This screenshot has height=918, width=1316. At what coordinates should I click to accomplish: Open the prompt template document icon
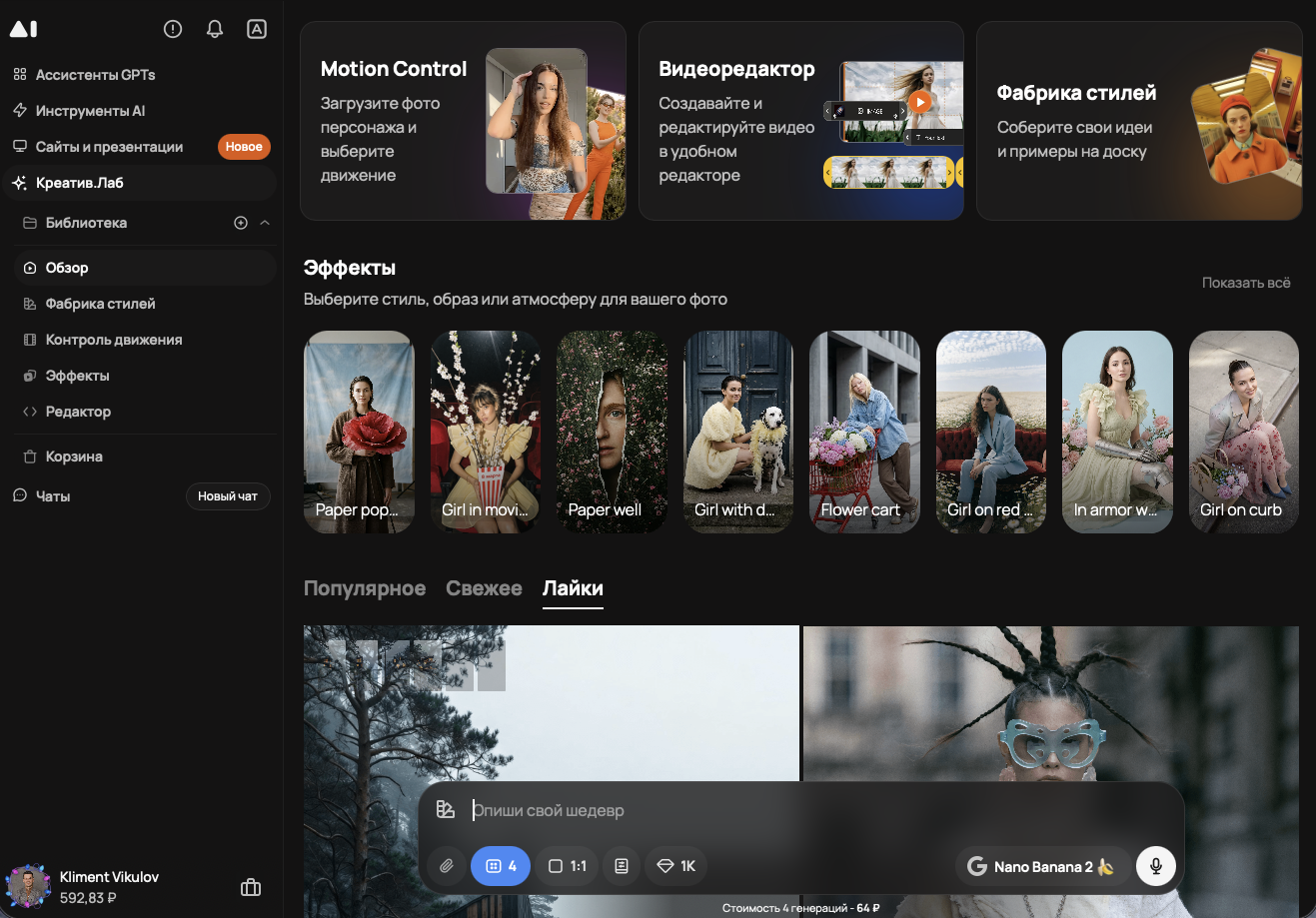622,866
